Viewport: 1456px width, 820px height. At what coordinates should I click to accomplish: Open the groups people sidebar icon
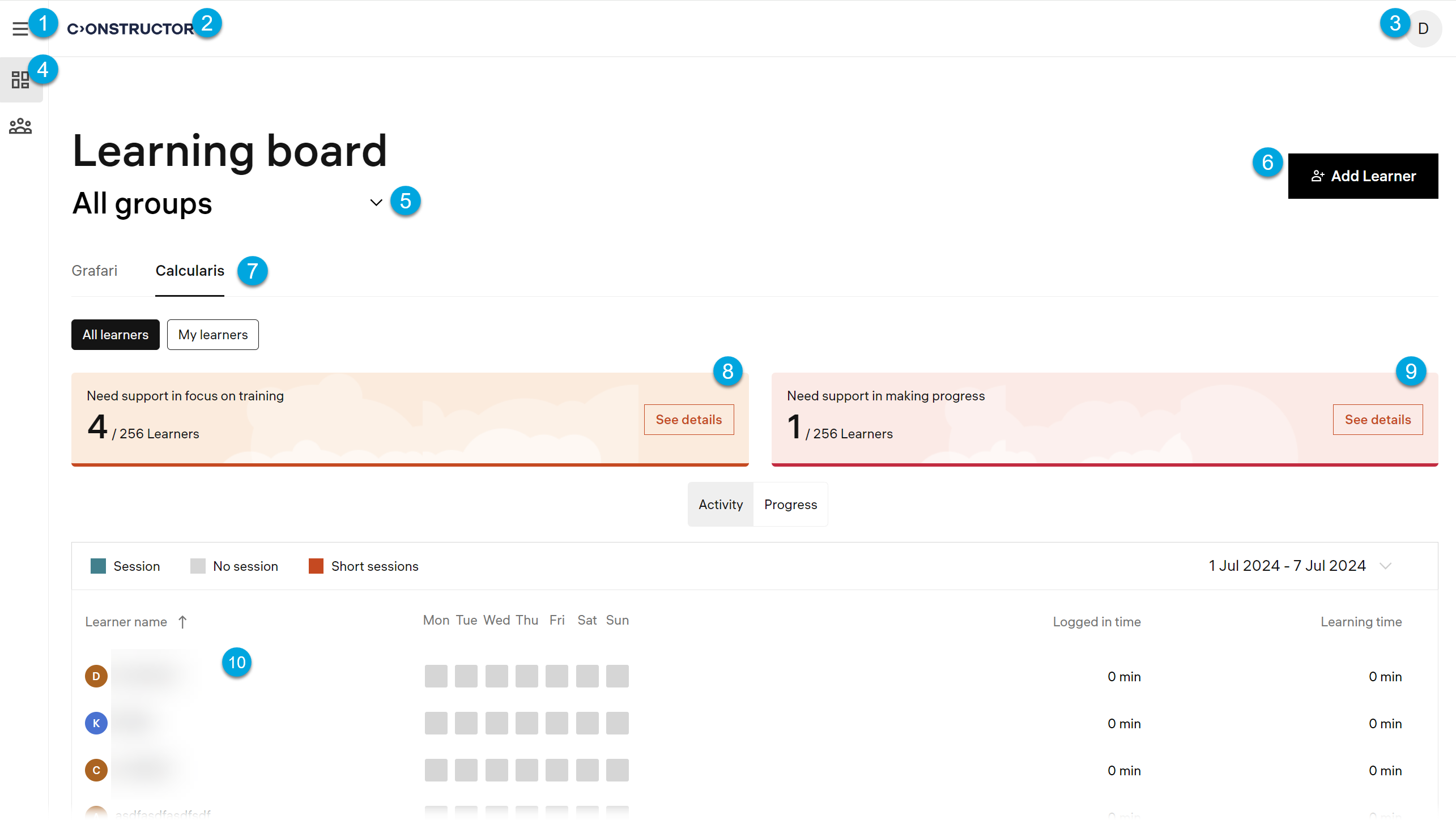pyautogui.click(x=20, y=126)
